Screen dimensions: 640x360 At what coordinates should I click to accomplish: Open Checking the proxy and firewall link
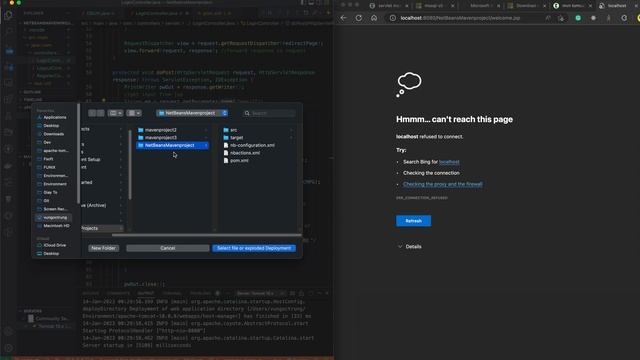click(442, 184)
